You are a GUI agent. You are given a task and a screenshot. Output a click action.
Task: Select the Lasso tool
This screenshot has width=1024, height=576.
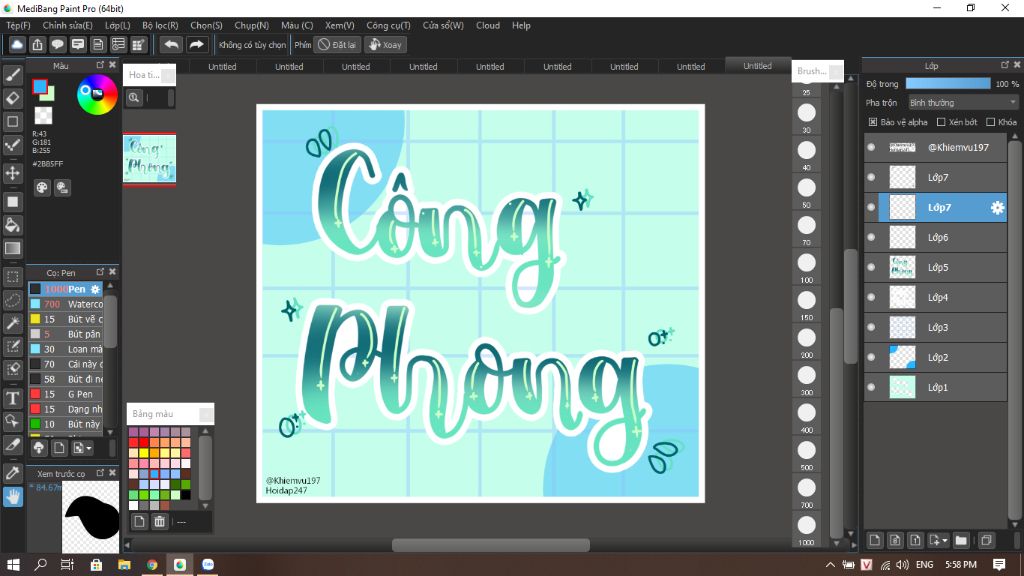[12, 300]
